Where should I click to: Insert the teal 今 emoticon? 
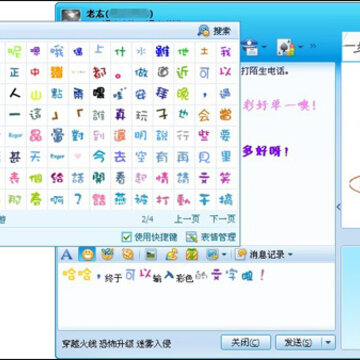pyautogui.click(x=99, y=156)
